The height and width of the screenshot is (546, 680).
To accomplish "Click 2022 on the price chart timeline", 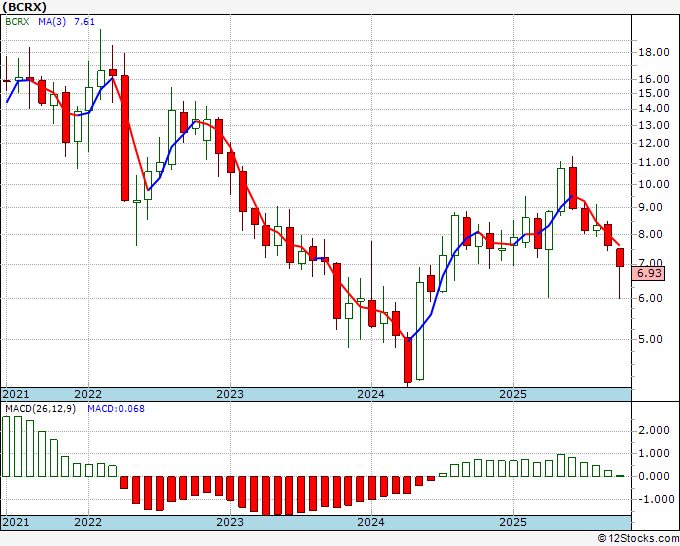I will click(x=88, y=394).
